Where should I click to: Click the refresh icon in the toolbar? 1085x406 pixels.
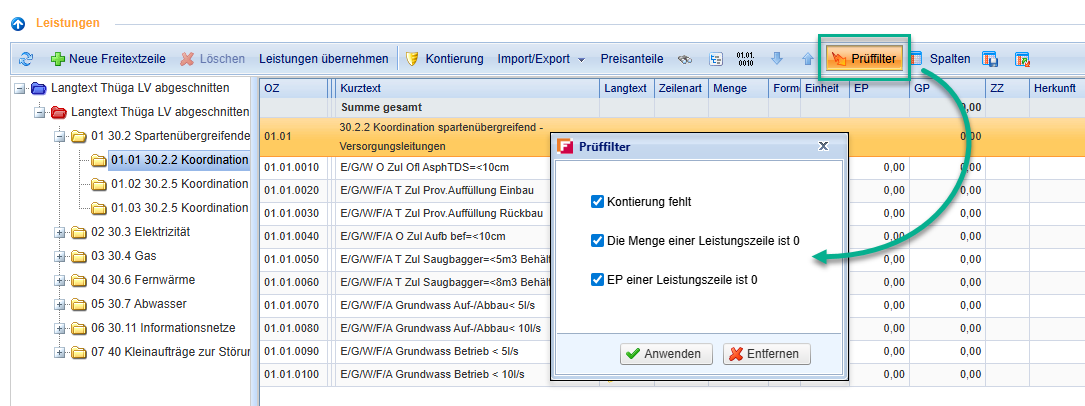click(26, 60)
